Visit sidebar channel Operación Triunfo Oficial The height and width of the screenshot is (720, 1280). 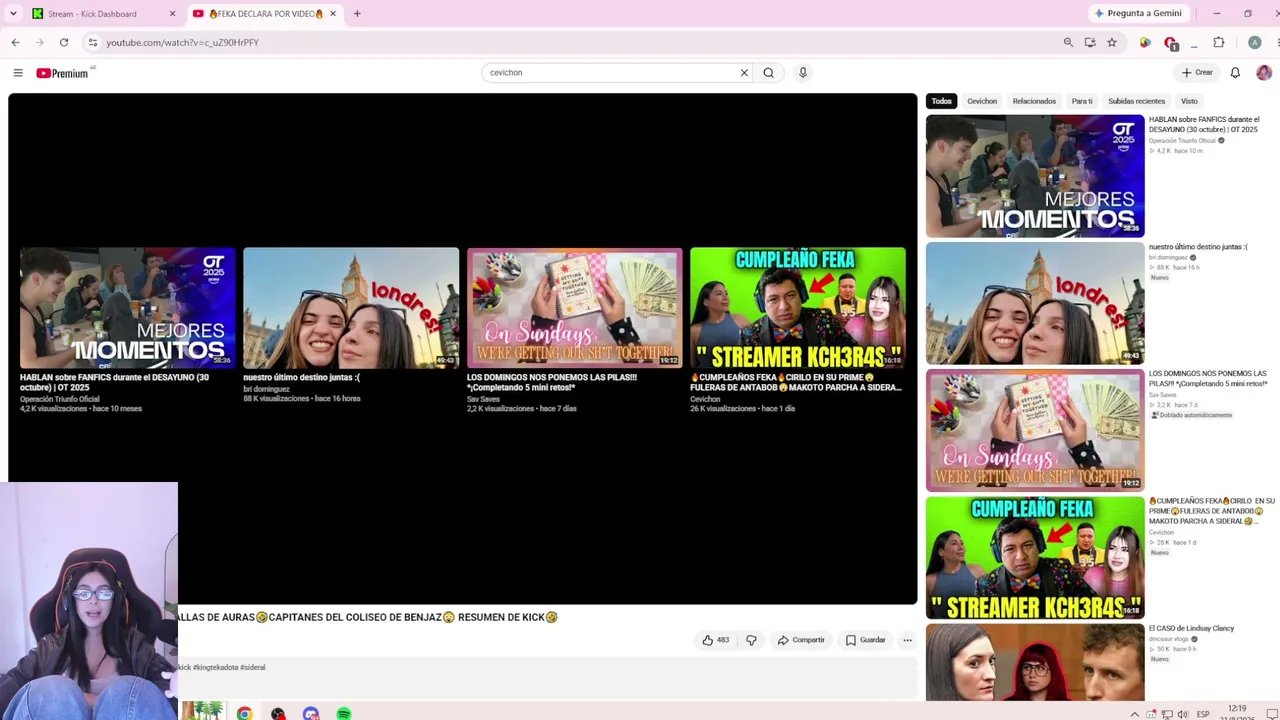[1184, 141]
